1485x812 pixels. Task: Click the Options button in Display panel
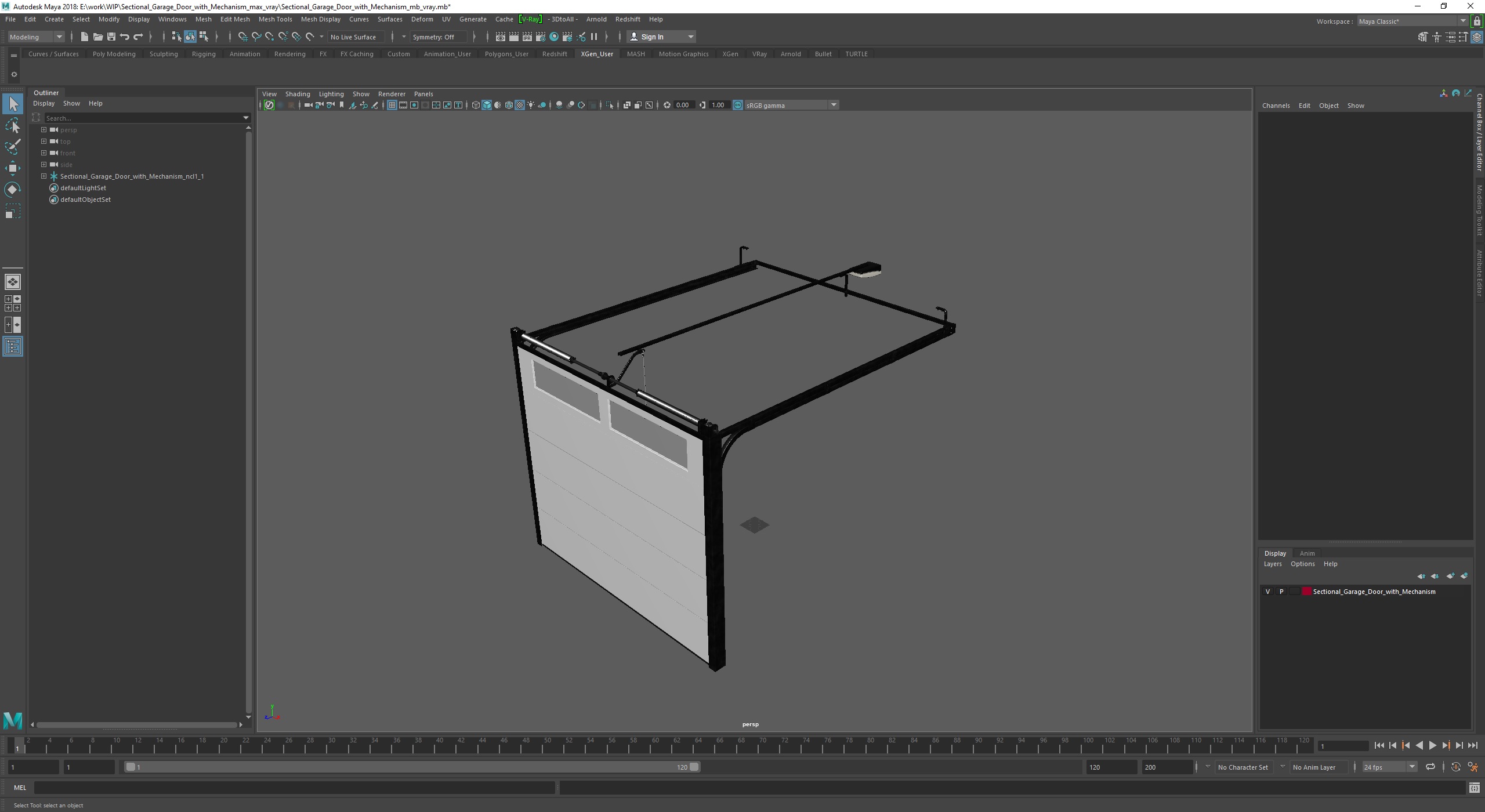1302,563
